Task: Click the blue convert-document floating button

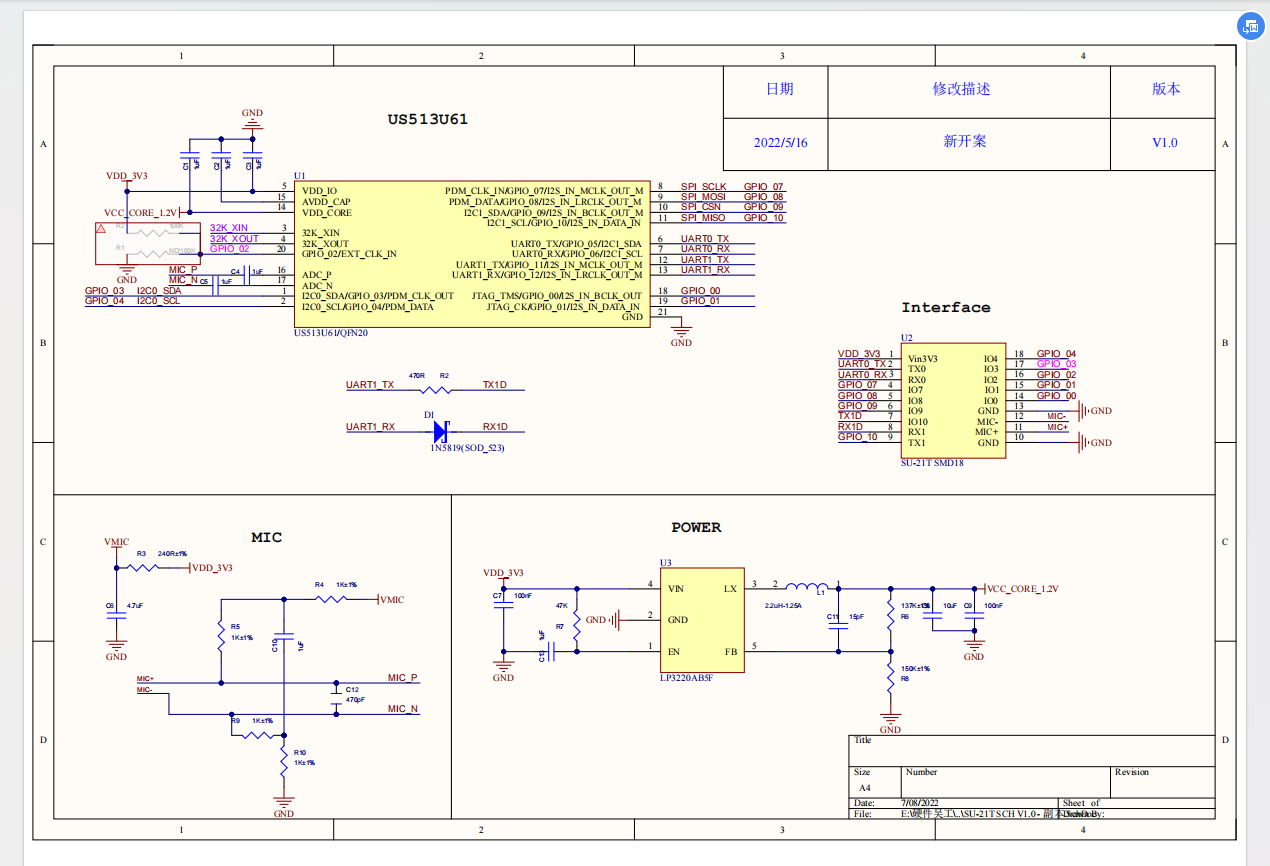Action: 1249,27
